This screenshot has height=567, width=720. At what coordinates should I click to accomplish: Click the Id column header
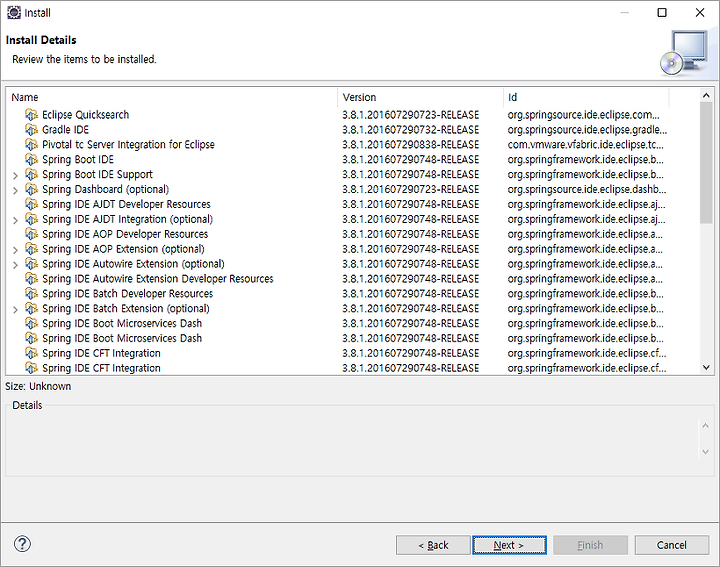click(586, 97)
